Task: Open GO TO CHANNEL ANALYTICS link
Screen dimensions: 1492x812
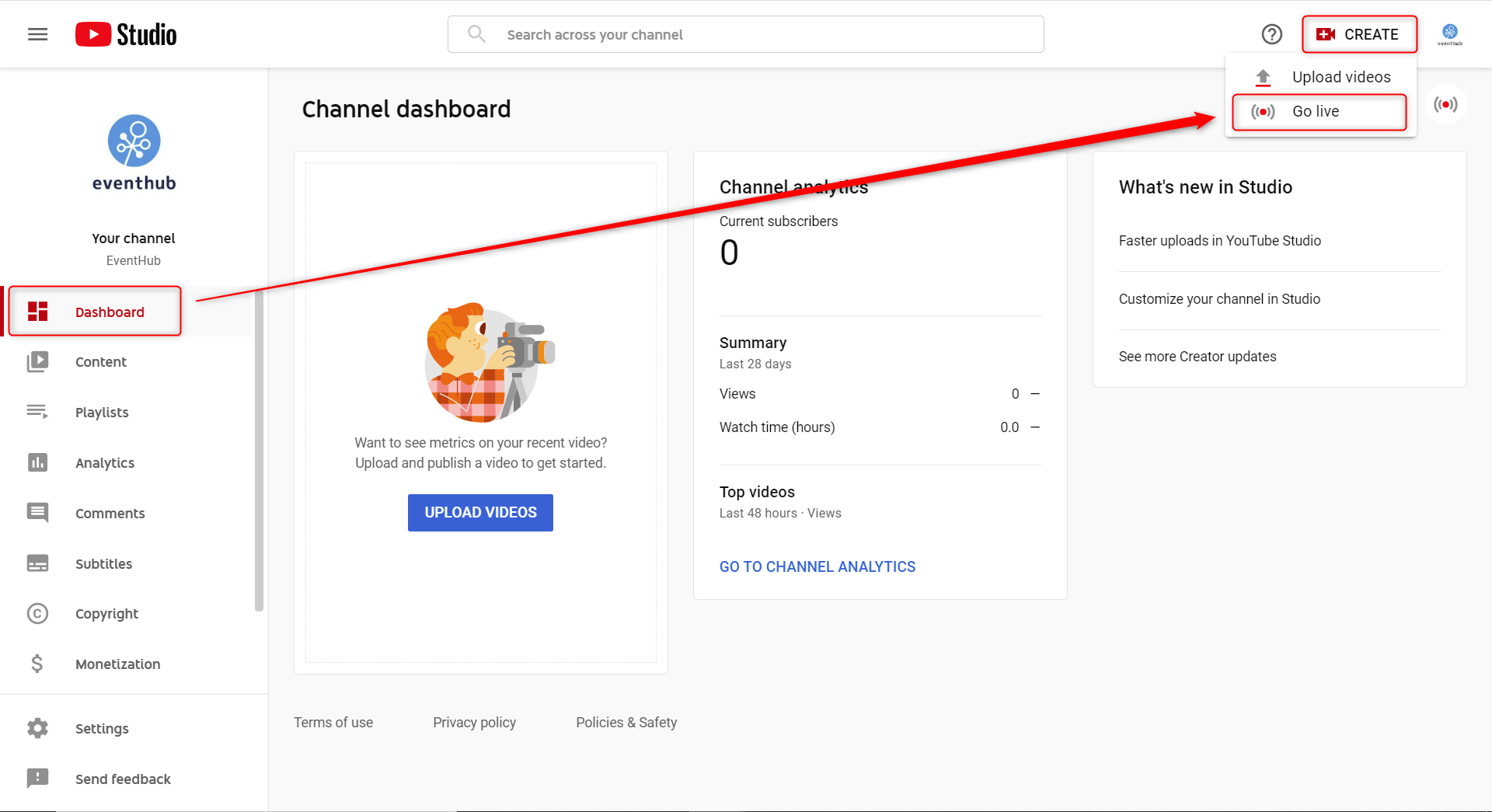Action: tap(817, 567)
